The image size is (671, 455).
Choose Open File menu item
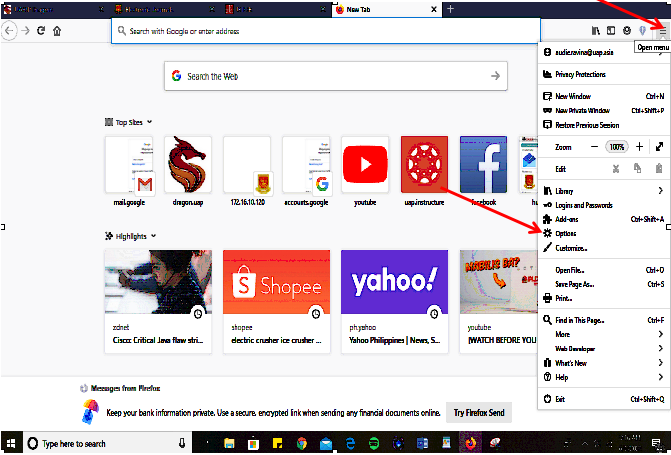604,270
